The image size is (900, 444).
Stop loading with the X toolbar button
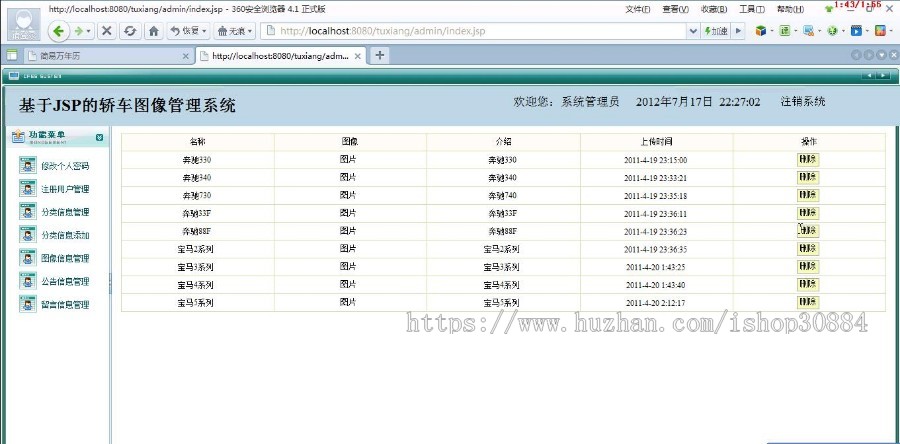coord(107,31)
